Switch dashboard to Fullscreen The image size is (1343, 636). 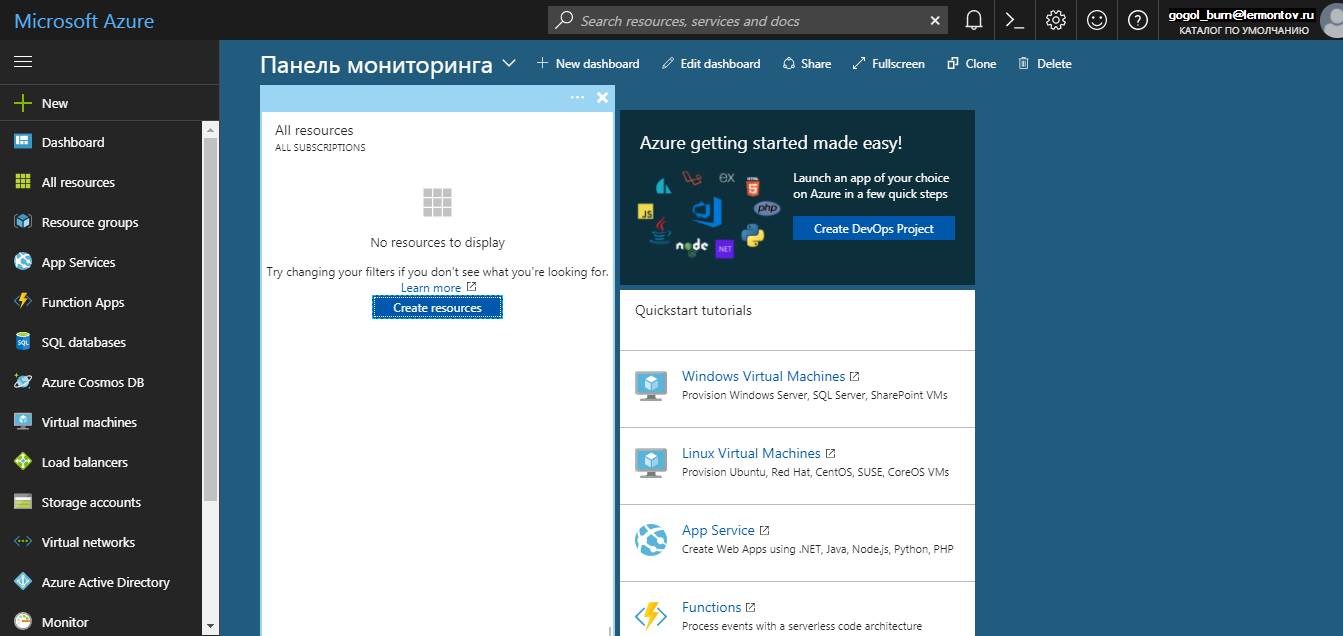[888, 63]
